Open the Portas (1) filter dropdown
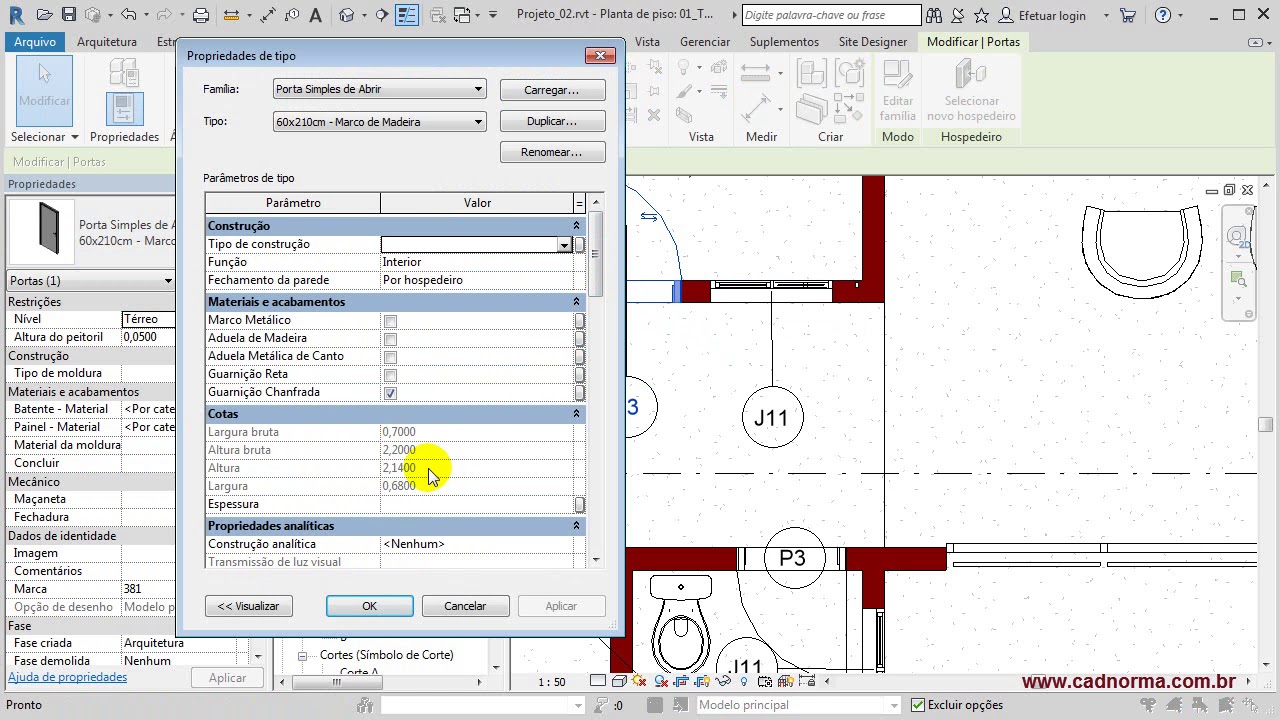 coord(91,281)
